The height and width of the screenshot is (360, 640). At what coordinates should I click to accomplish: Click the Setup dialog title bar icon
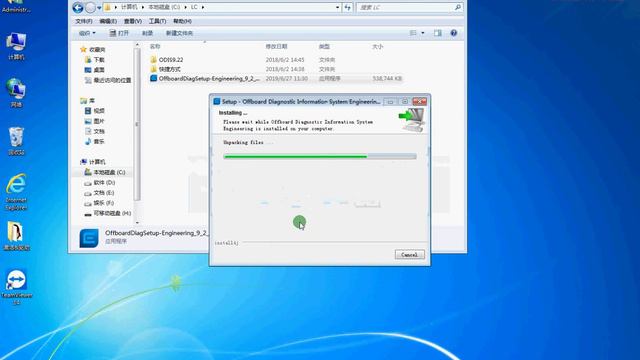click(x=217, y=101)
